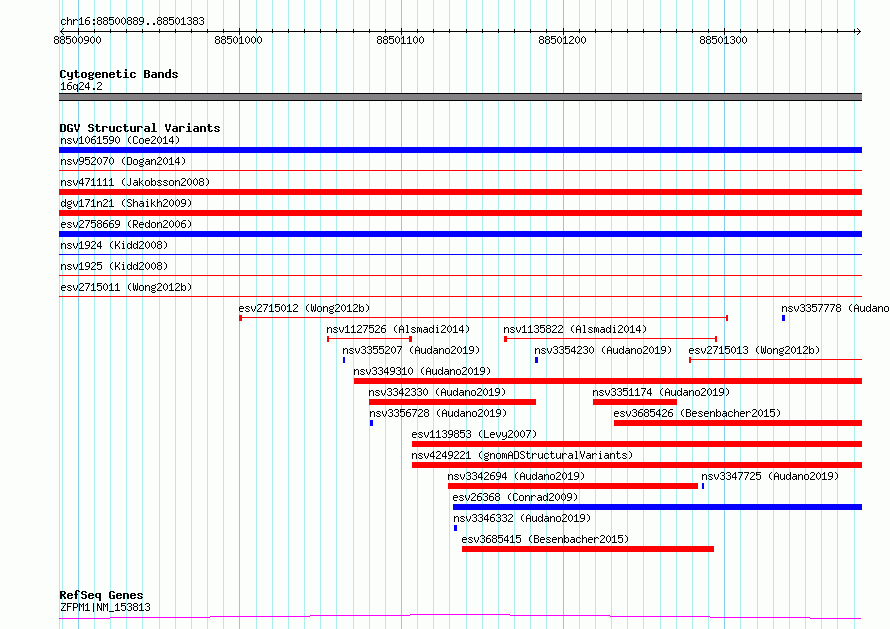This screenshot has height=629, width=890.
Task: Select the red esv3685415 variant bar
Action: pos(587,549)
